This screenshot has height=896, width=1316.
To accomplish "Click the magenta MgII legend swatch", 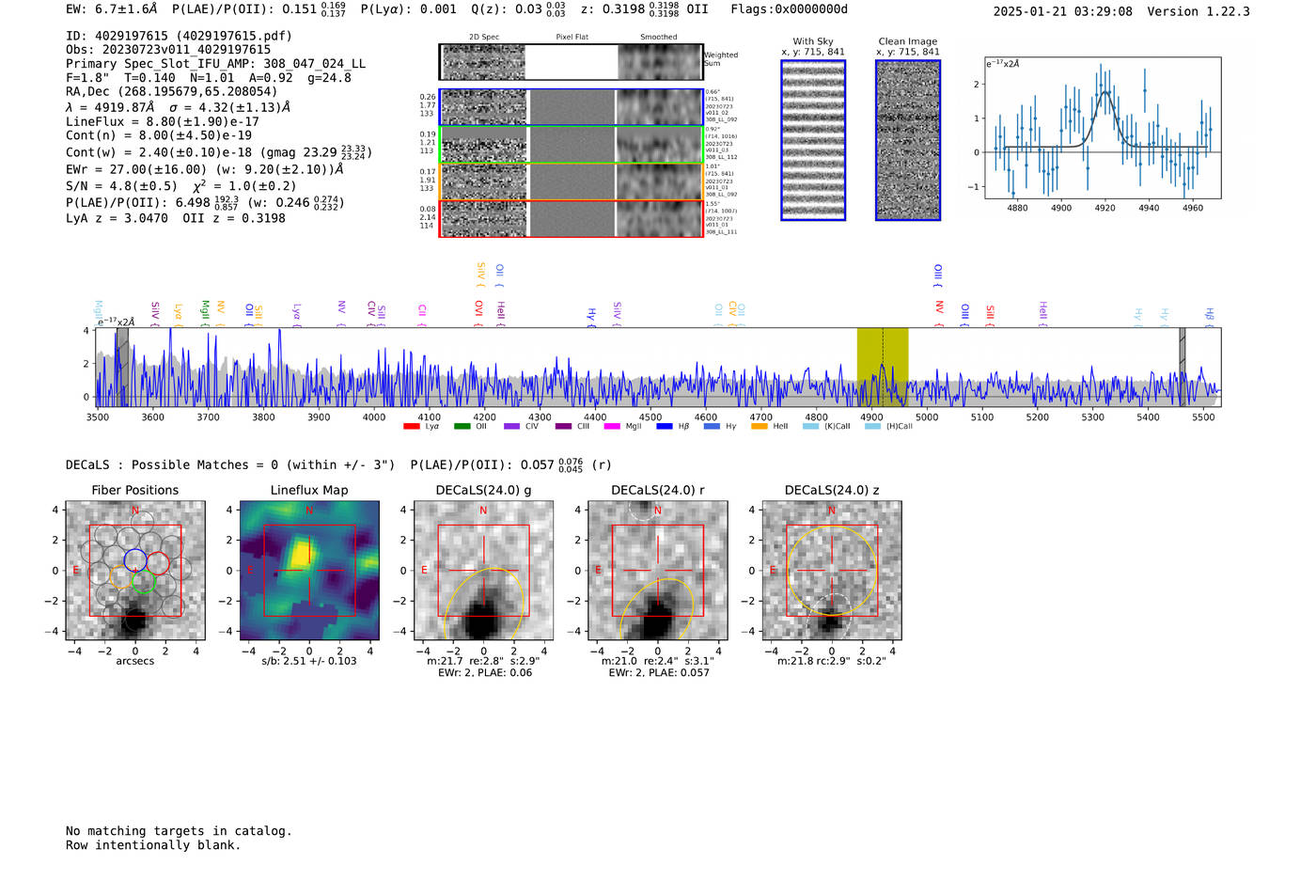I will [611, 427].
